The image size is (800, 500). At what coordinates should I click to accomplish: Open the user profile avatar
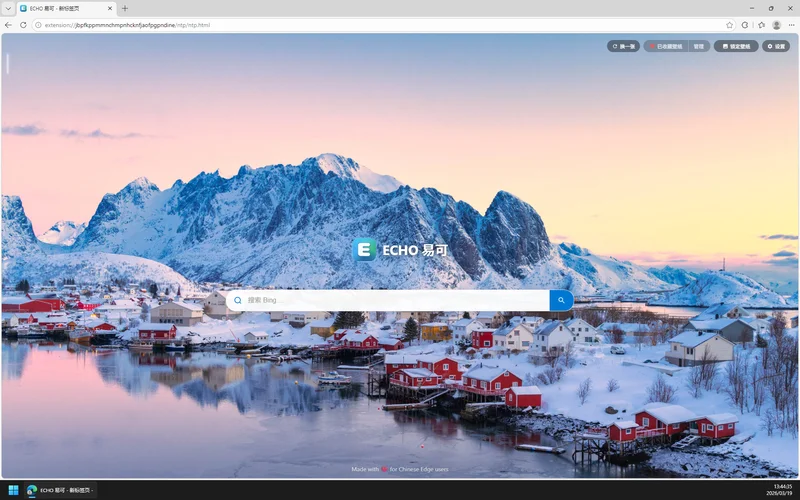776,25
